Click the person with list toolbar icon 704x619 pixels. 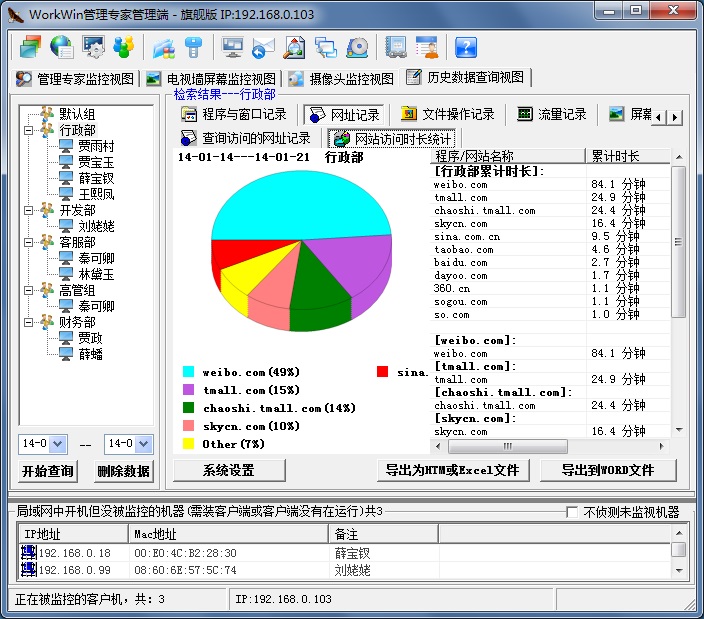(x=427, y=47)
